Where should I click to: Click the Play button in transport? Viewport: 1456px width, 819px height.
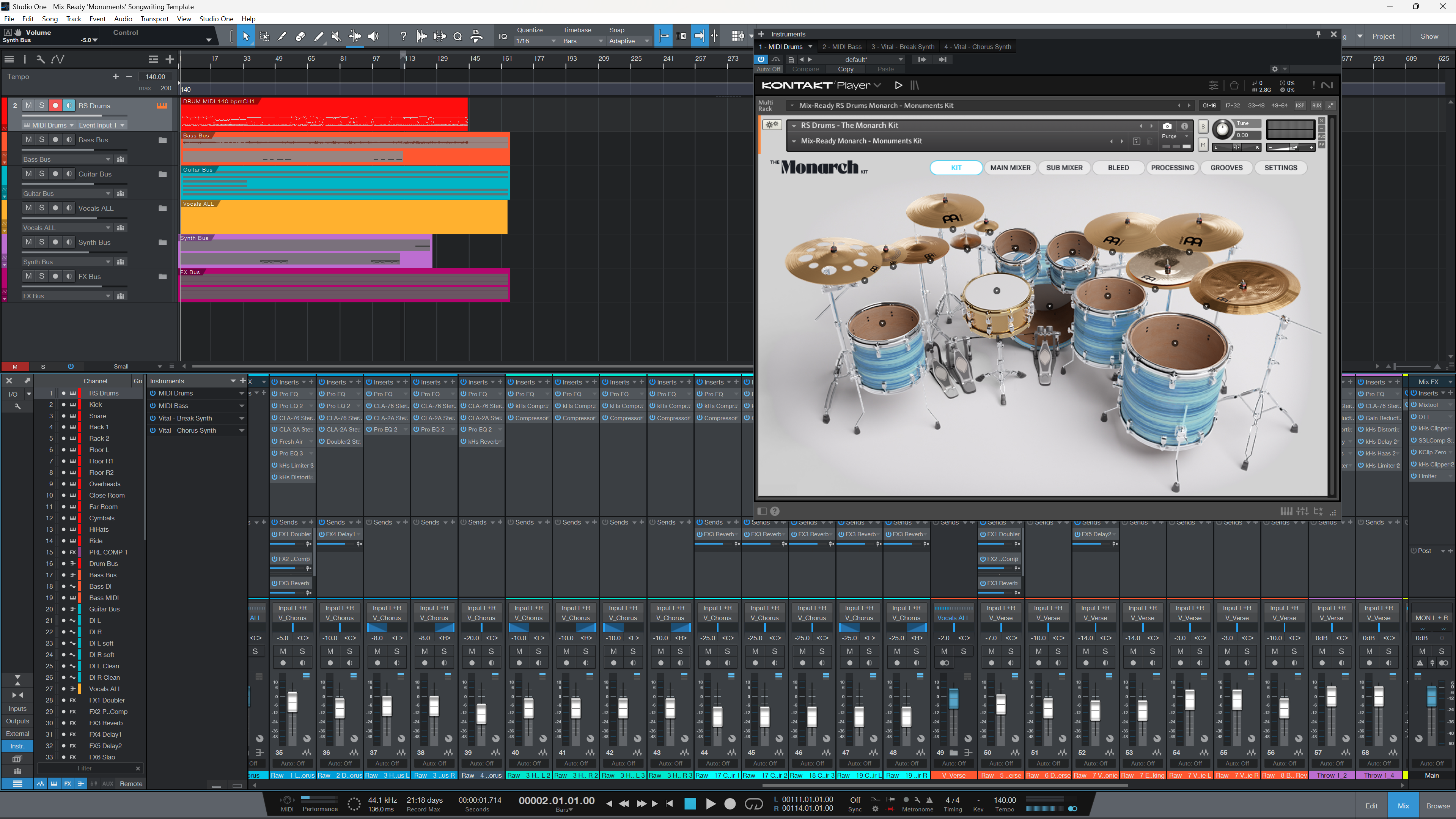pyautogui.click(x=711, y=804)
